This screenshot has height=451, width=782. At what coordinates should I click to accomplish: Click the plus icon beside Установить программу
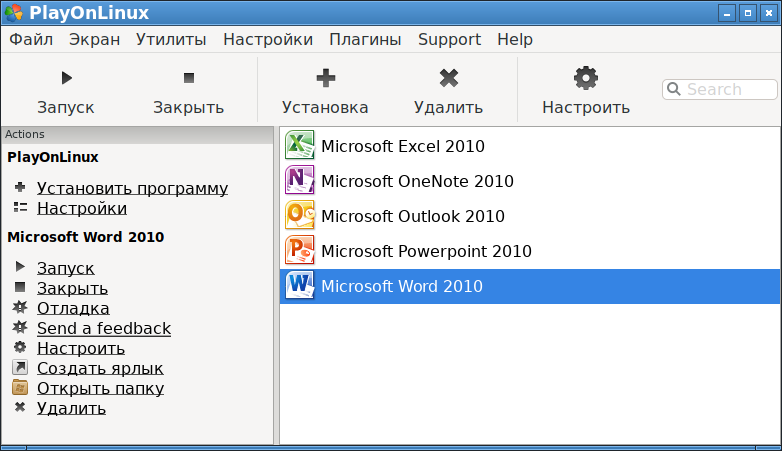point(20,187)
